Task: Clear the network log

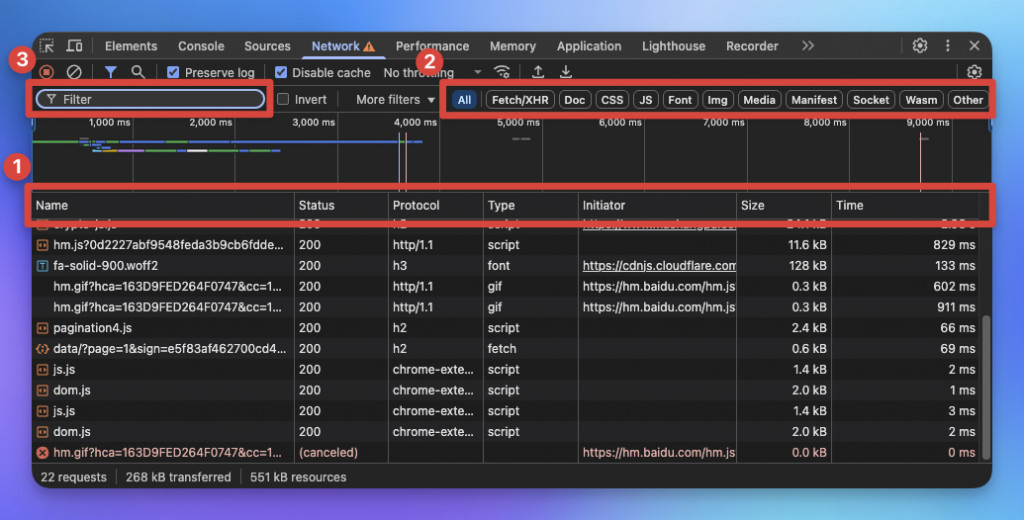Action: (x=74, y=72)
